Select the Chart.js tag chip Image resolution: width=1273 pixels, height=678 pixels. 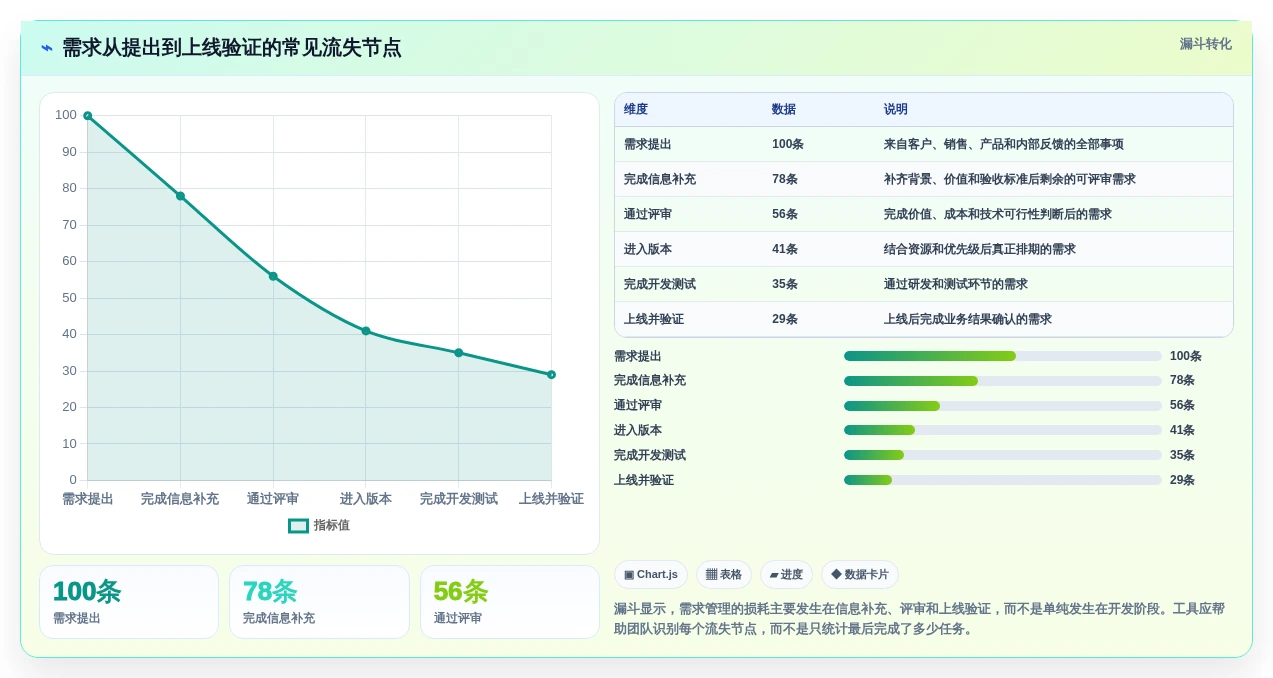(651, 575)
